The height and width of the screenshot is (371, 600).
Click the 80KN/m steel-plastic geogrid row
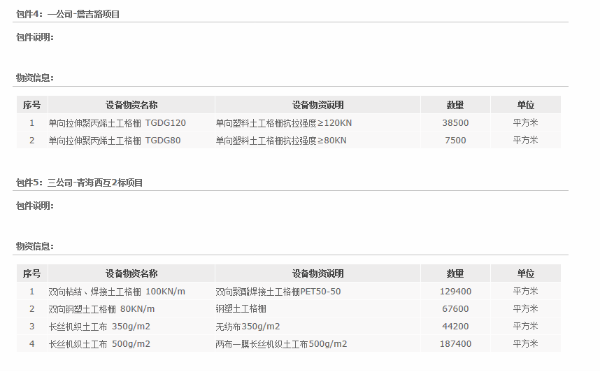(x=289, y=309)
